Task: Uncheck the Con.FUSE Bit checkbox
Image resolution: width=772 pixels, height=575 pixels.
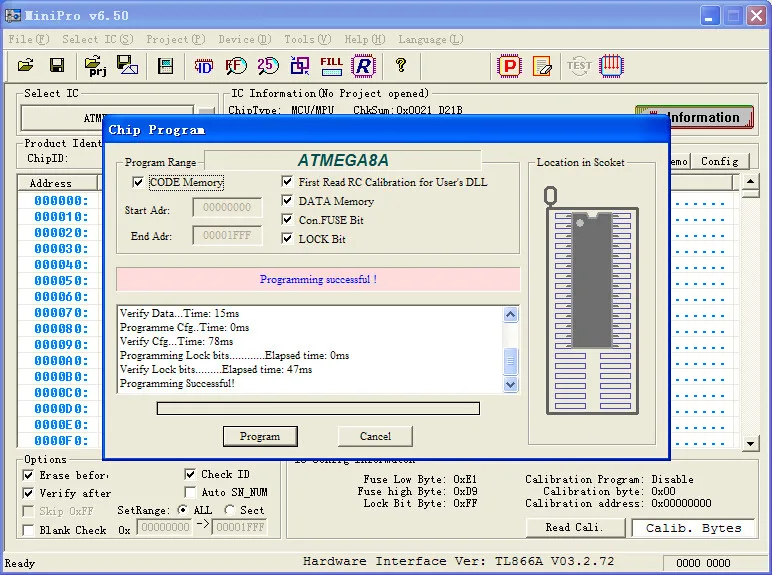Action: pyautogui.click(x=288, y=219)
